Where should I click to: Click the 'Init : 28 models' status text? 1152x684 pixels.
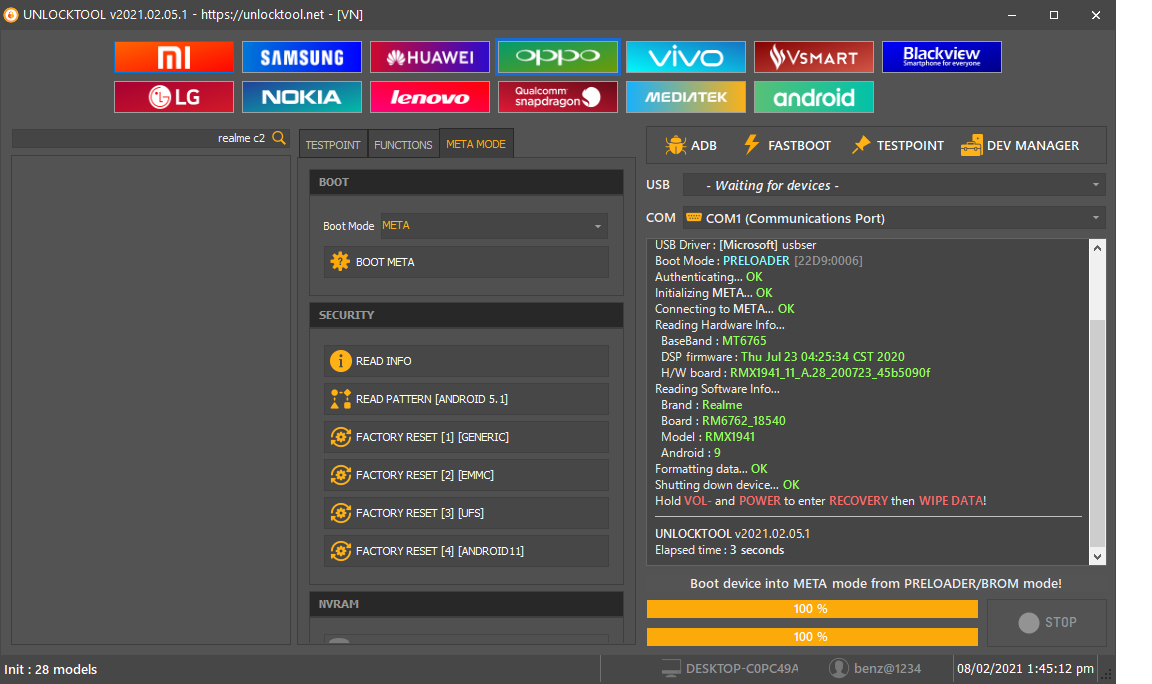51,669
